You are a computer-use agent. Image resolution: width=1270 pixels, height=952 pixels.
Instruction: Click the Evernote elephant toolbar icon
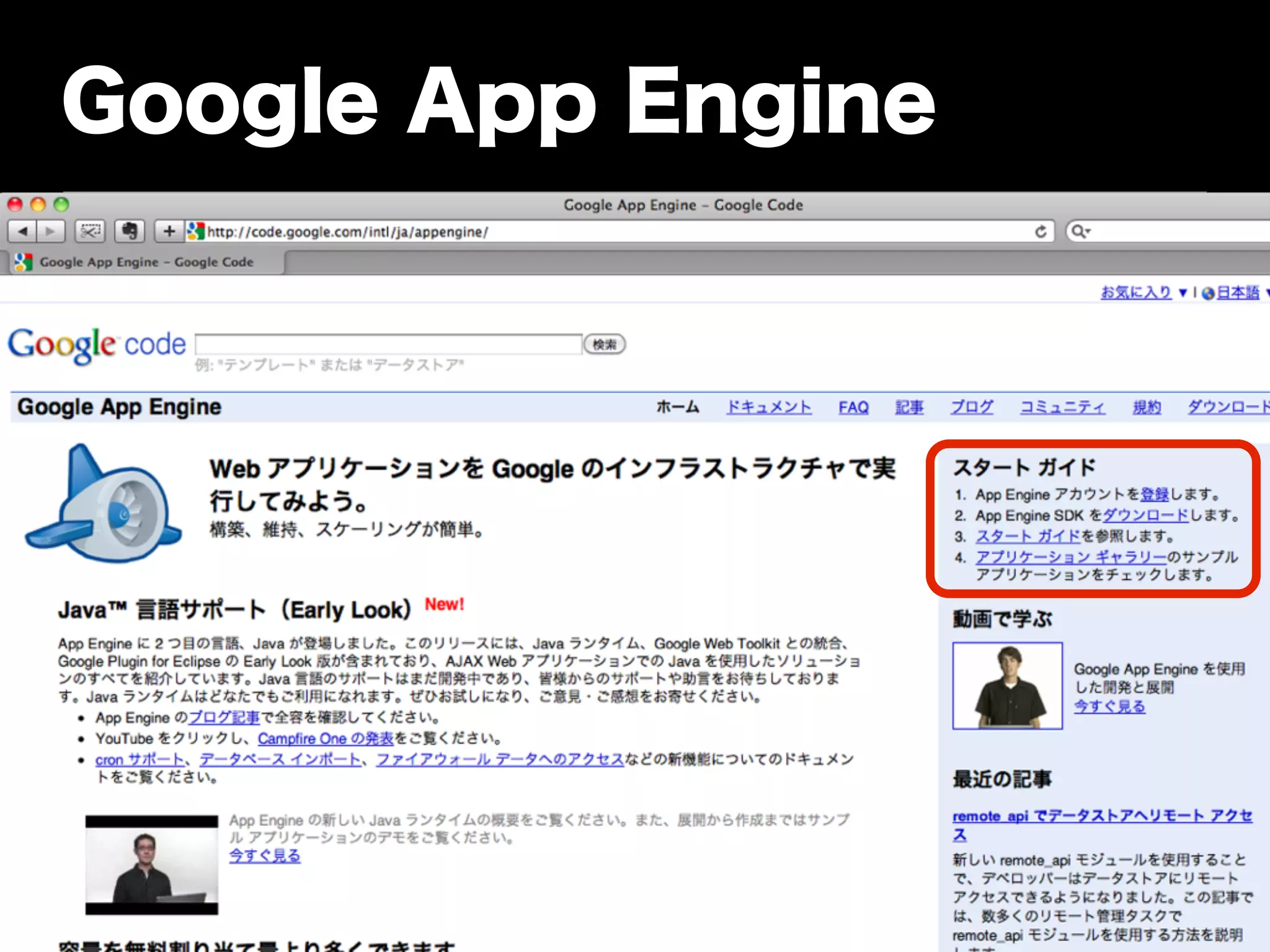[129, 232]
